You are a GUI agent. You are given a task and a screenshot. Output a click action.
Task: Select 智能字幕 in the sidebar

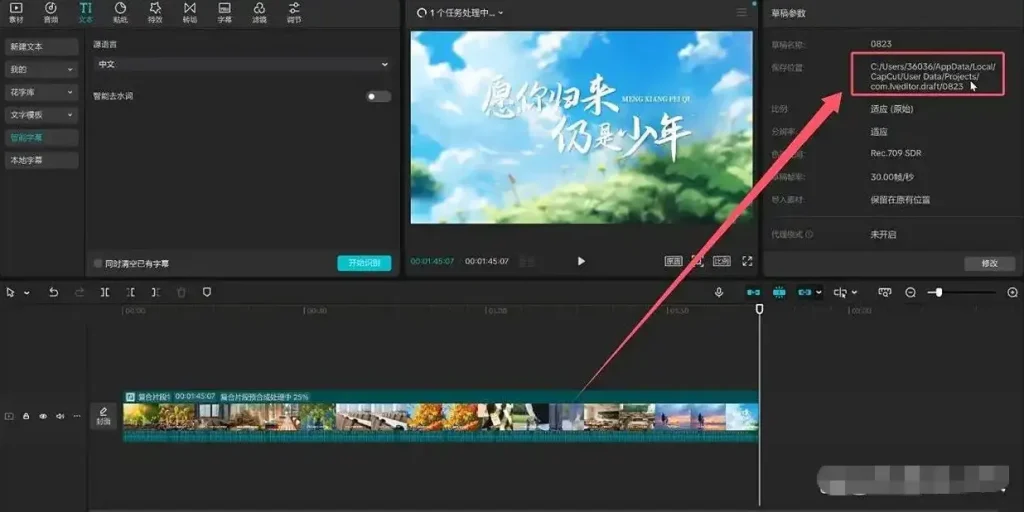42,138
